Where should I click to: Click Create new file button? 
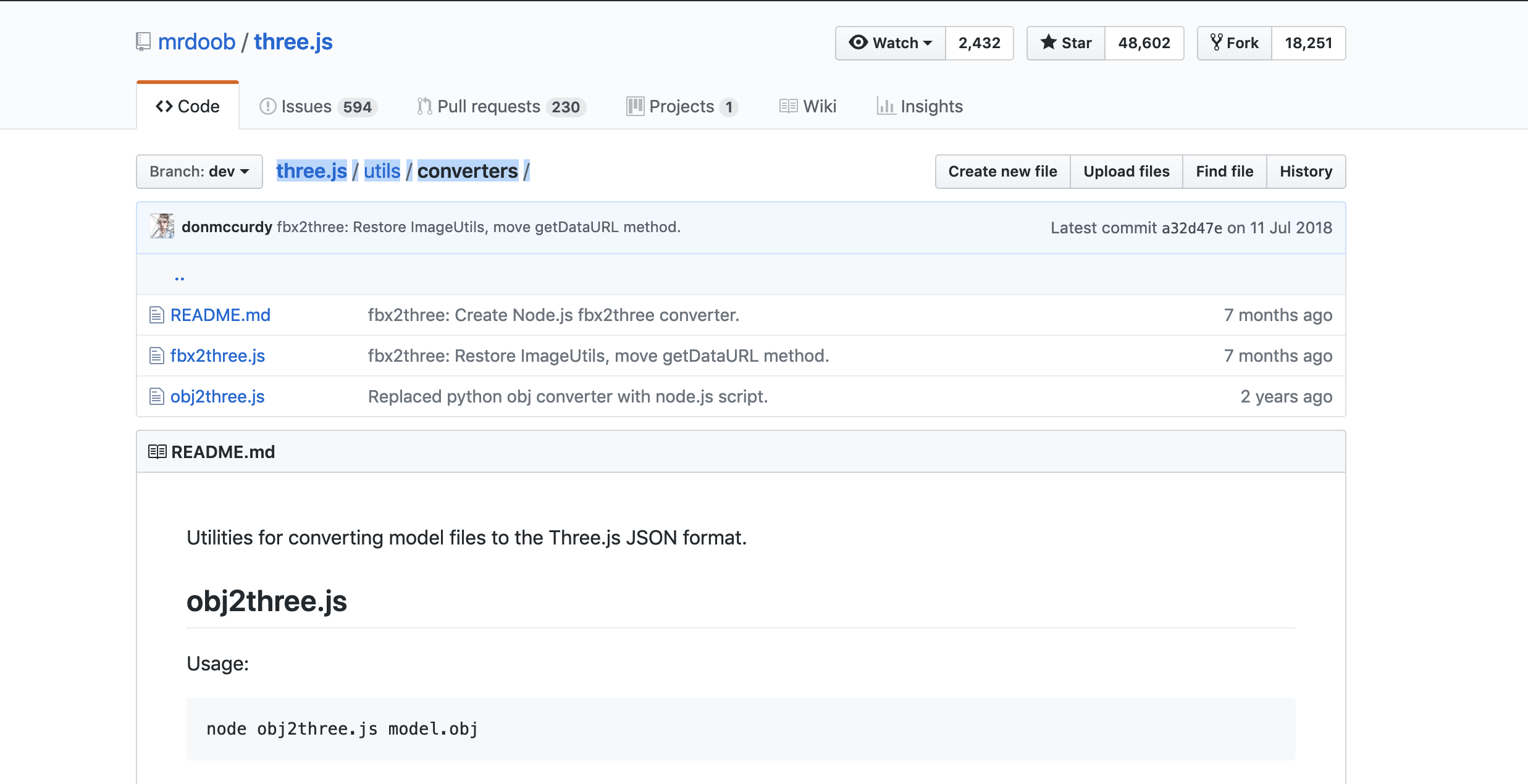[1002, 171]
